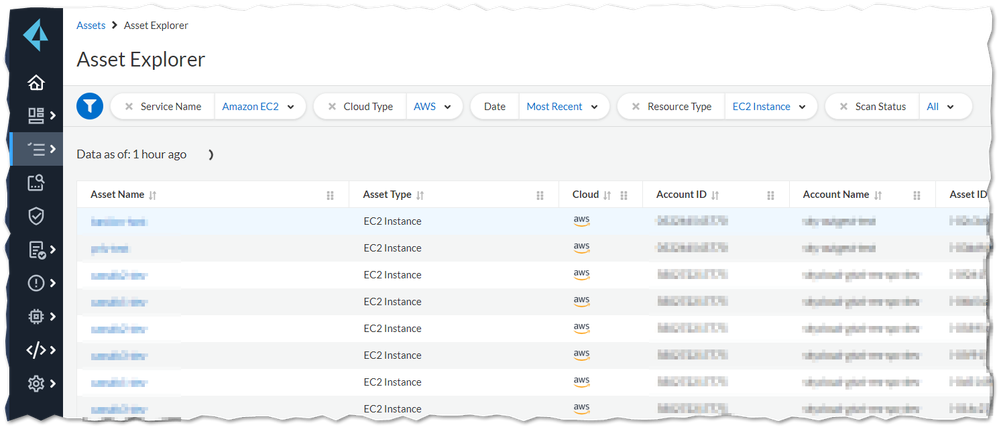Viewport: 999px width, 428px height.
Task: Open the alerts exclamation icon in sidebar
Action: 37,283
